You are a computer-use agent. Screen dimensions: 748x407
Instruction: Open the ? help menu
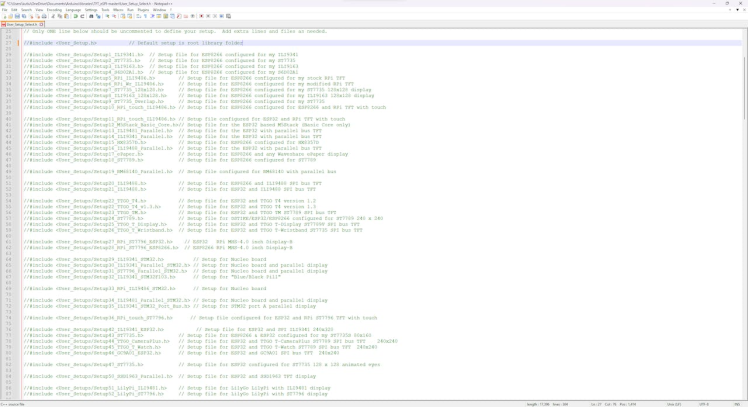coord(171,10)
